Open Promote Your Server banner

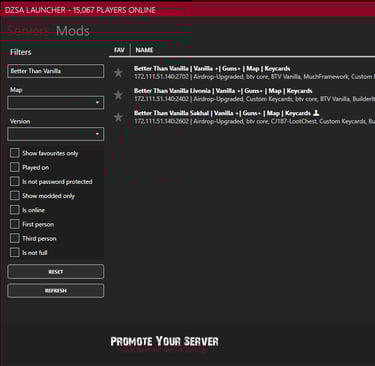tap(164, 341)
